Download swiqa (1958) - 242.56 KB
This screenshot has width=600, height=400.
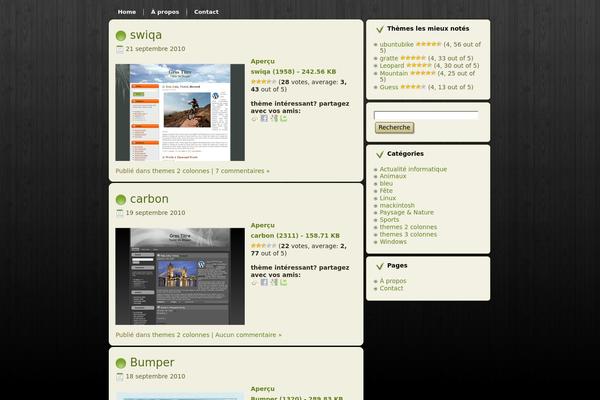[x=293, y=72]
